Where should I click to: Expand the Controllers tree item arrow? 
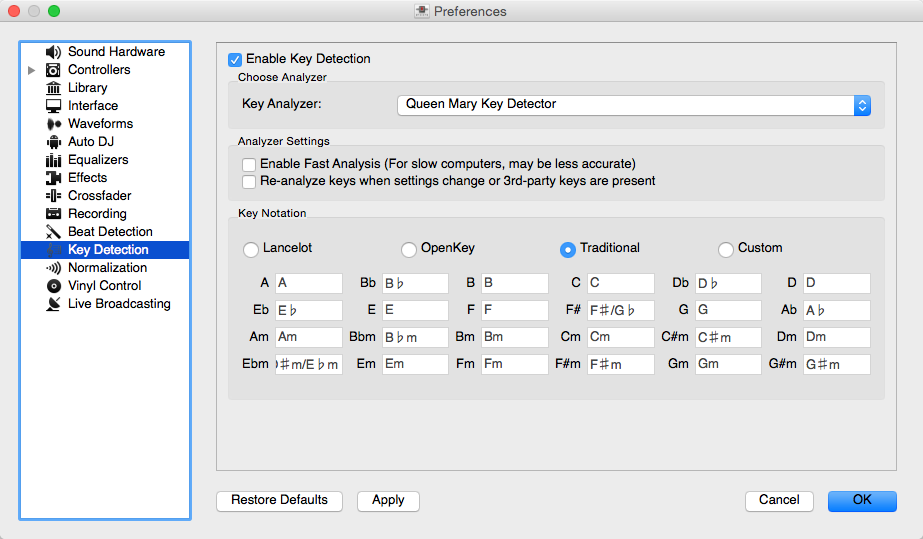click(x=32, y=70)
